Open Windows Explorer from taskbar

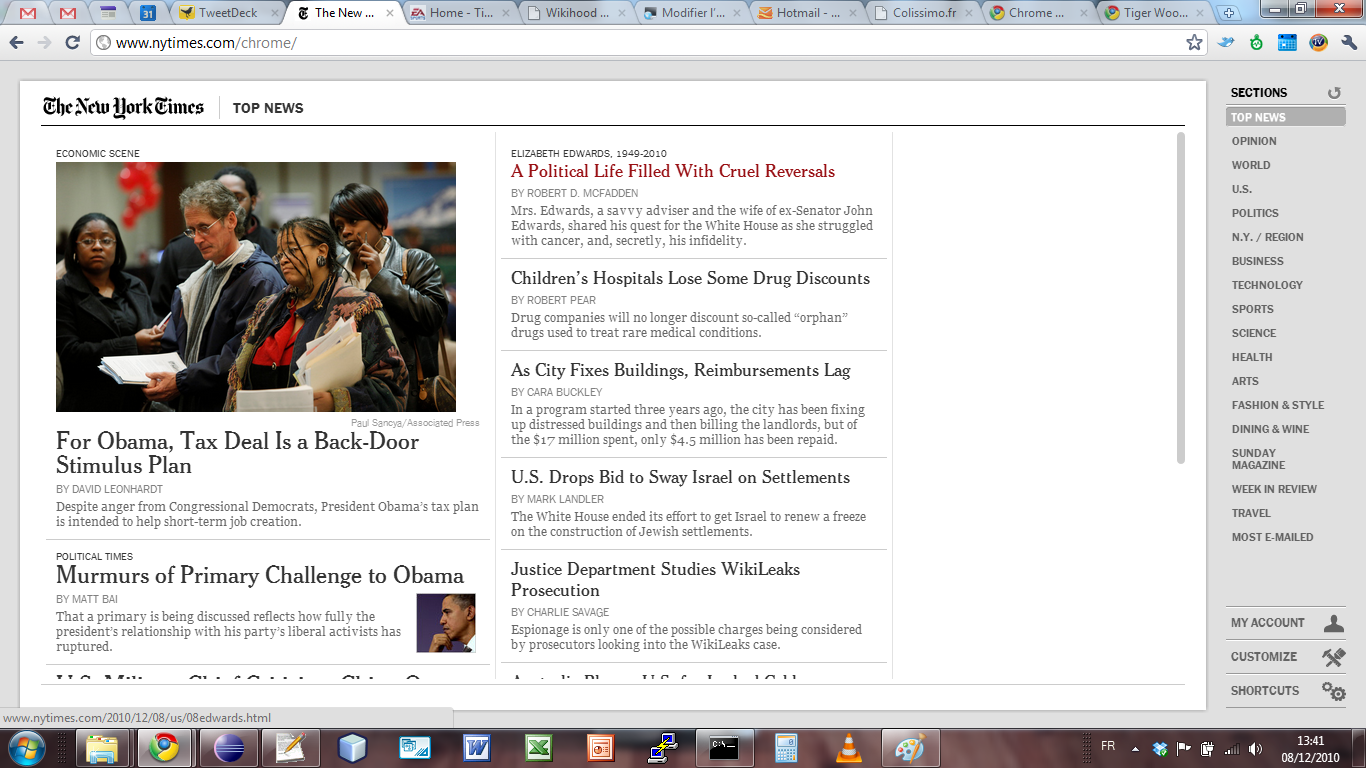point(103,748)
